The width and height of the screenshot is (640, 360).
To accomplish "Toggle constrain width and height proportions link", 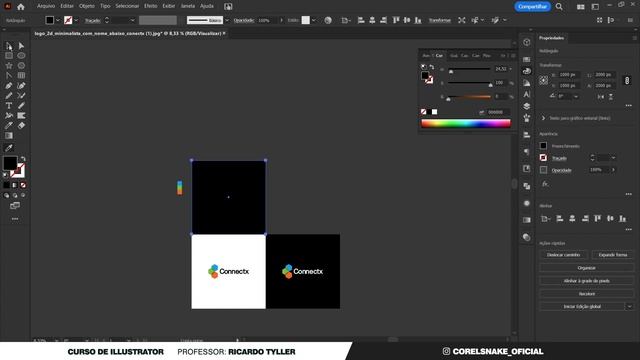I will click(627, 80).
